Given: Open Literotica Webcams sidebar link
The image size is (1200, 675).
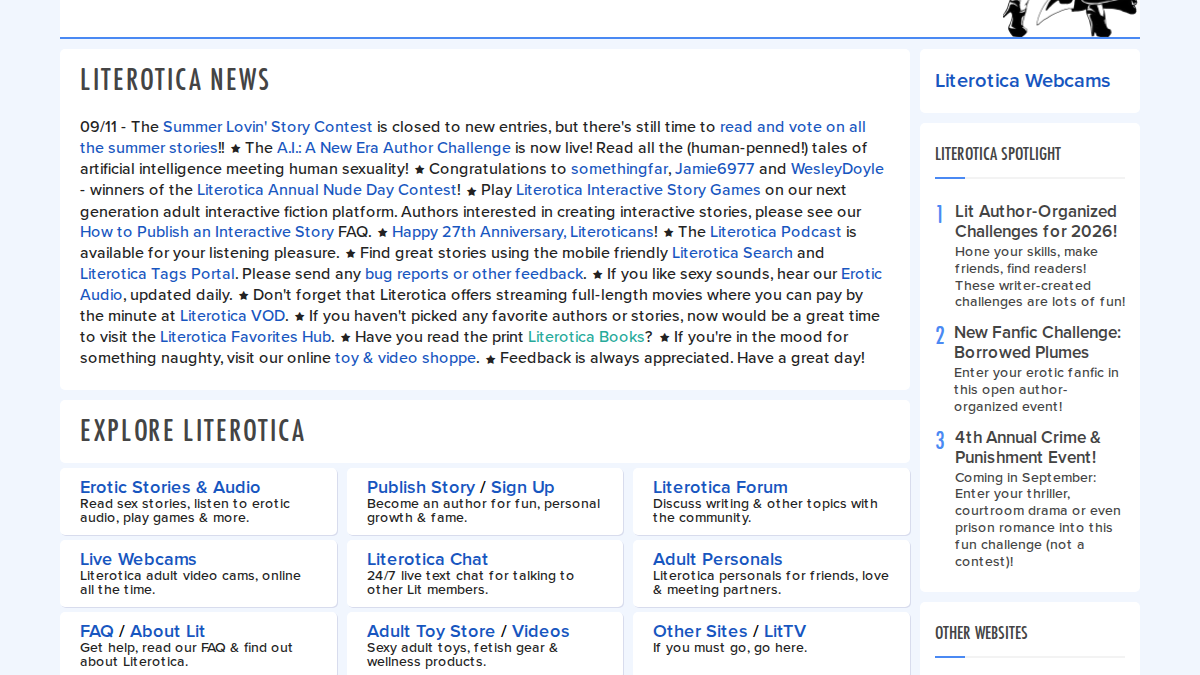Looking at the screenshot, I should tap(1022, 81).
